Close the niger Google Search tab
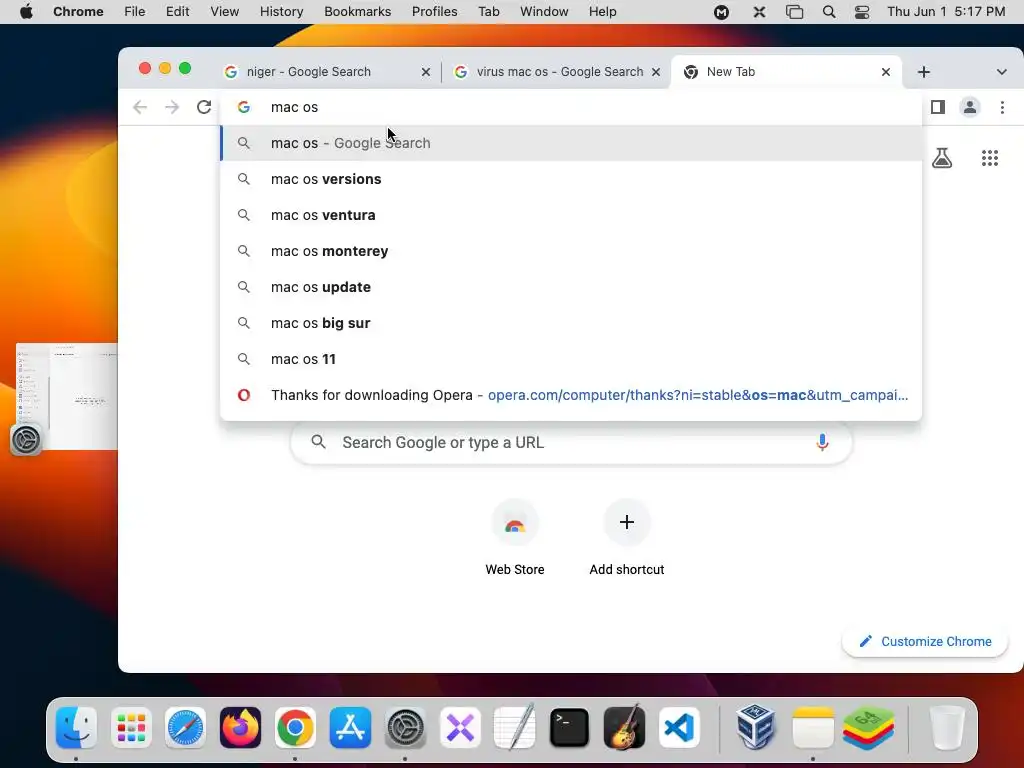 pos(426,72)
